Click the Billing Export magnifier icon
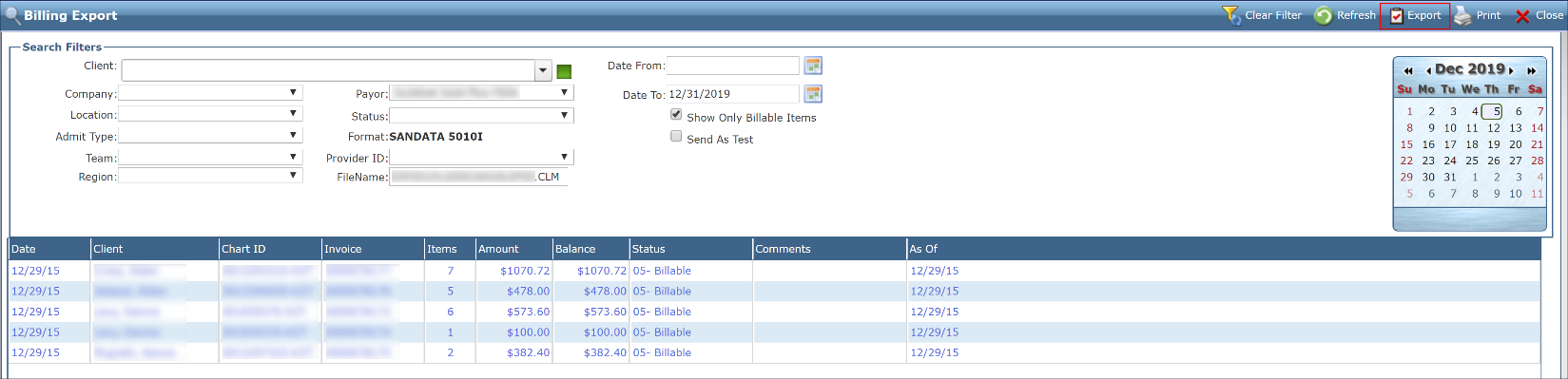1568x379 pixels. click(x=12, y=15)
